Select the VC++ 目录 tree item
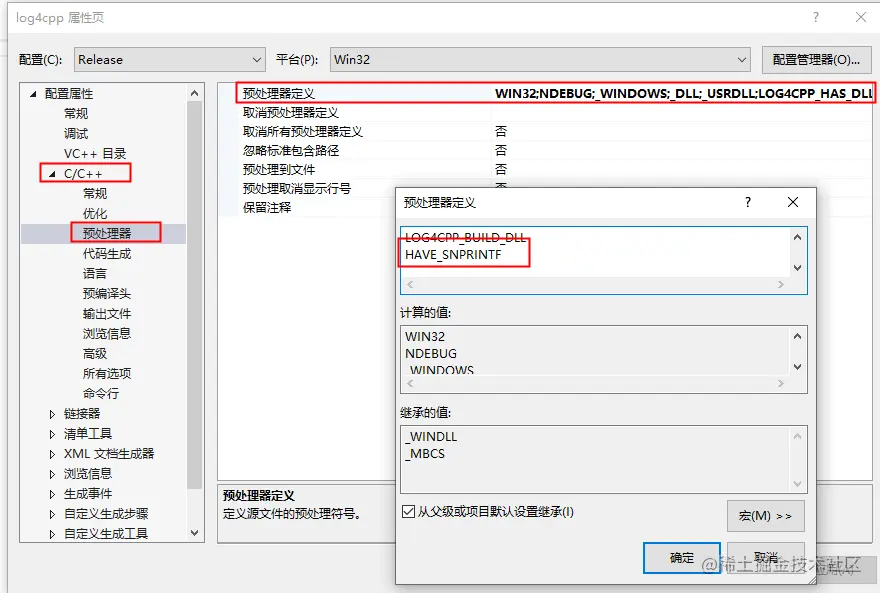 [95, 154]
